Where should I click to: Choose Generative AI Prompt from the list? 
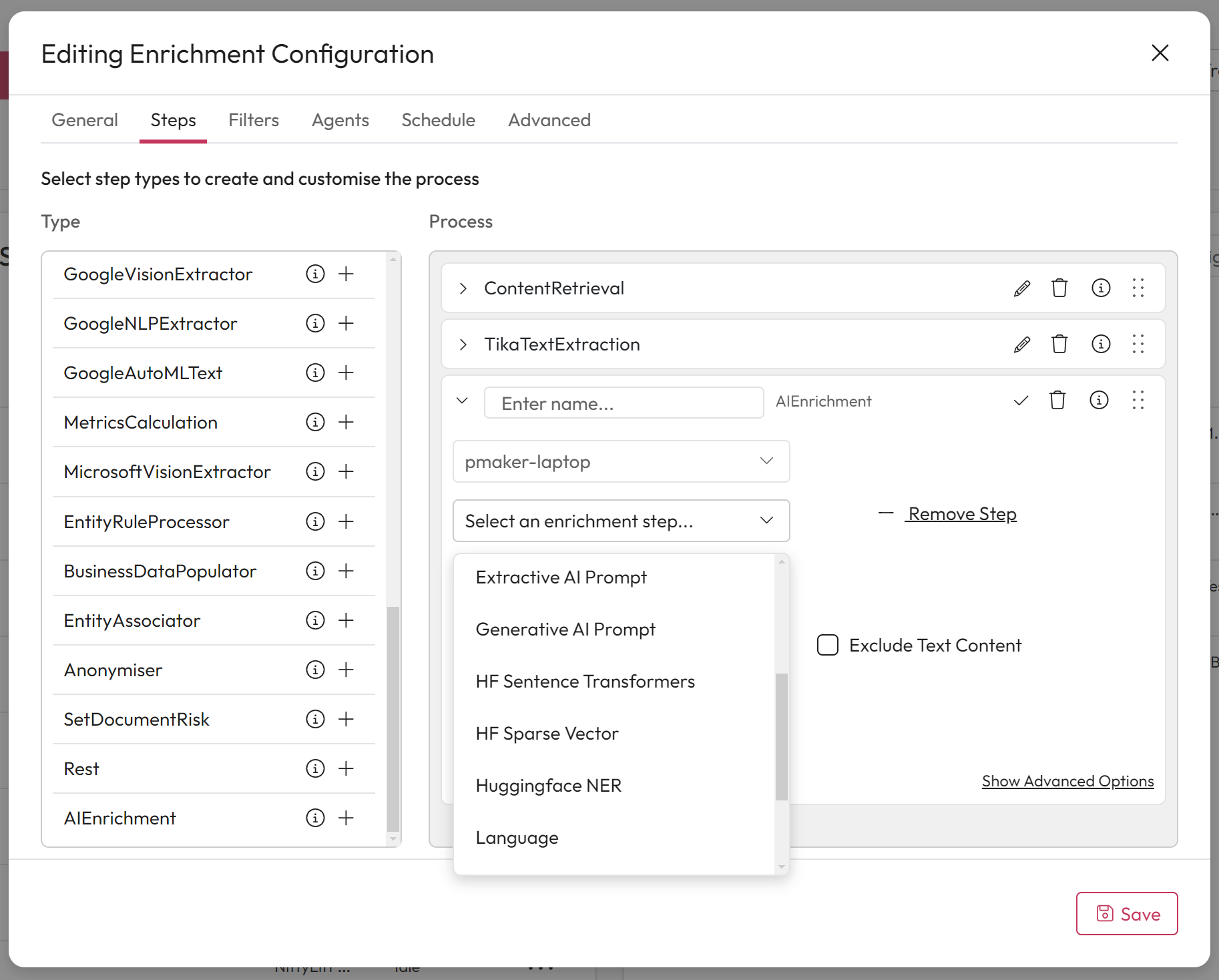click(x=565, y=630)
